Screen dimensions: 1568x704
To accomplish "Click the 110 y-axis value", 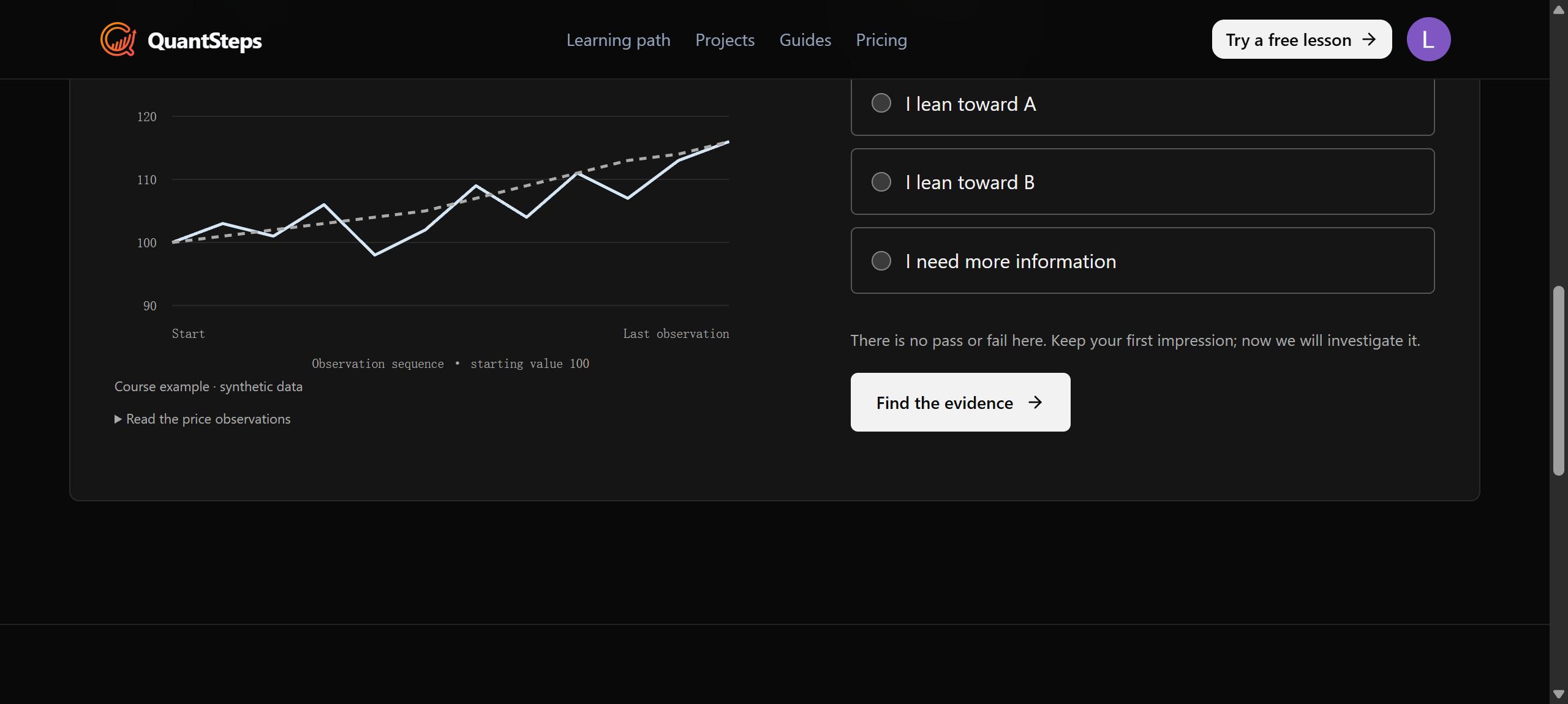I will click(146, 179).
